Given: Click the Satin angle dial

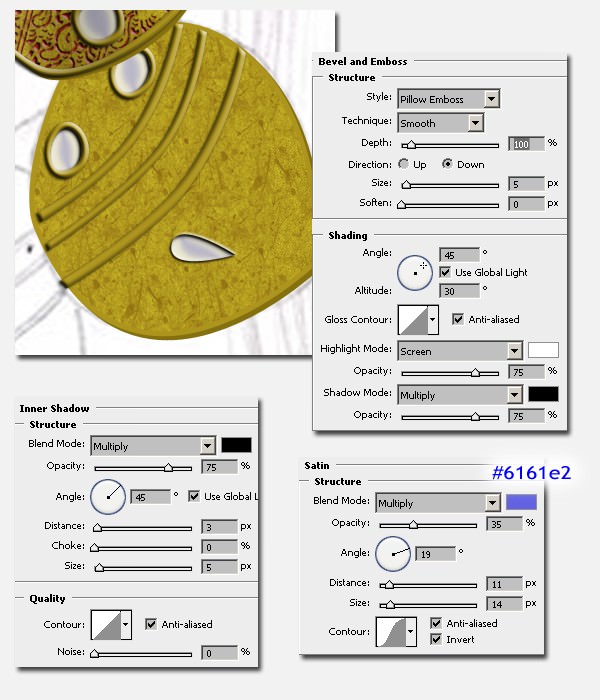Looking at the screenshot, I should (x=392, y=554).
